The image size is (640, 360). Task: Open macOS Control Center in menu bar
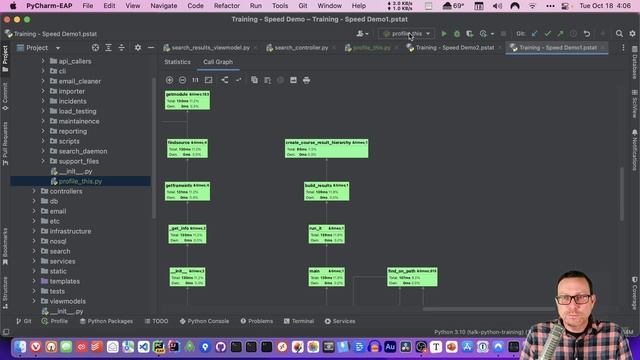(x=565, y=6)
